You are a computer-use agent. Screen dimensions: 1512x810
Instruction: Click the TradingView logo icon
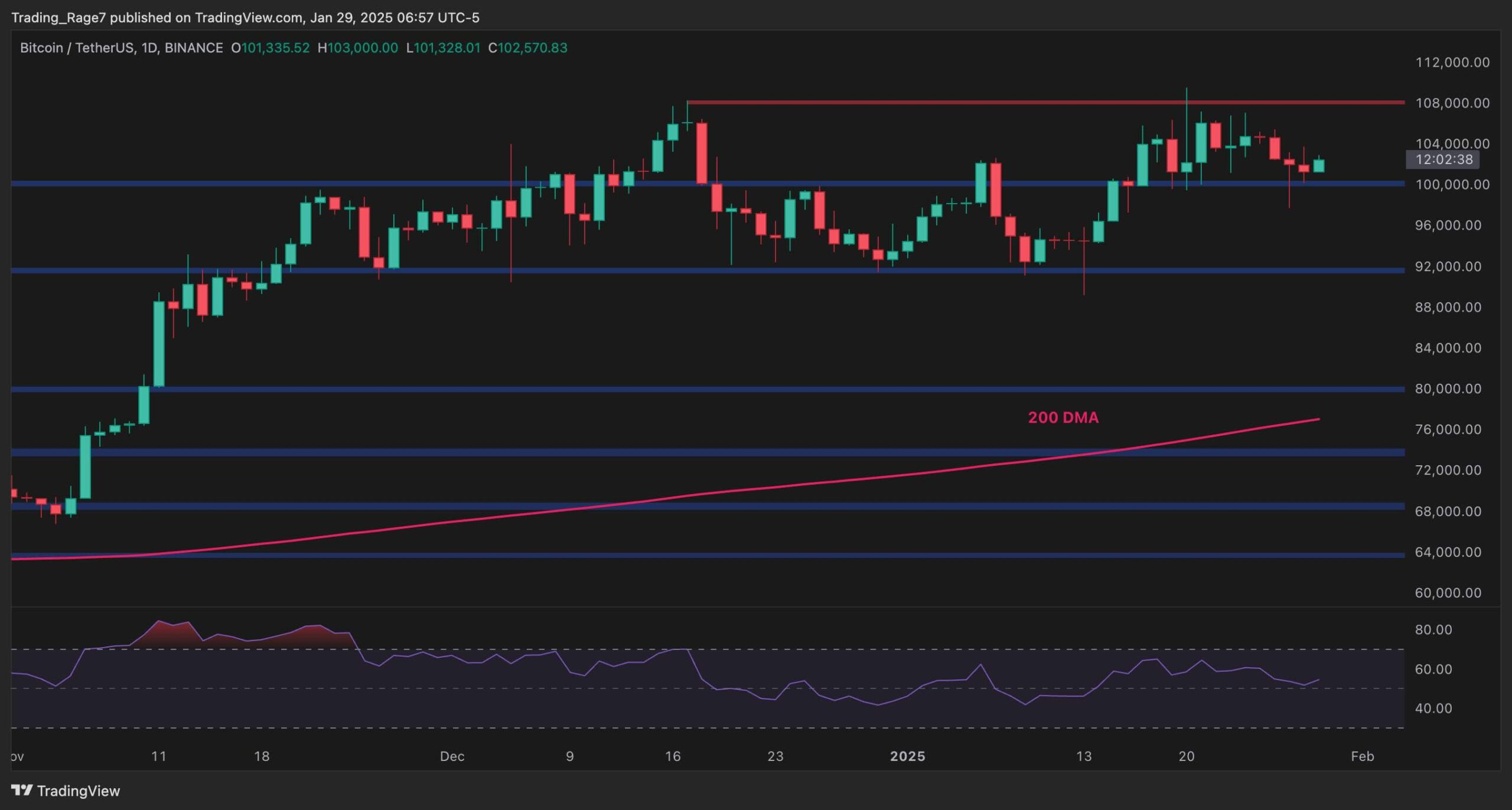click(22, 790)
